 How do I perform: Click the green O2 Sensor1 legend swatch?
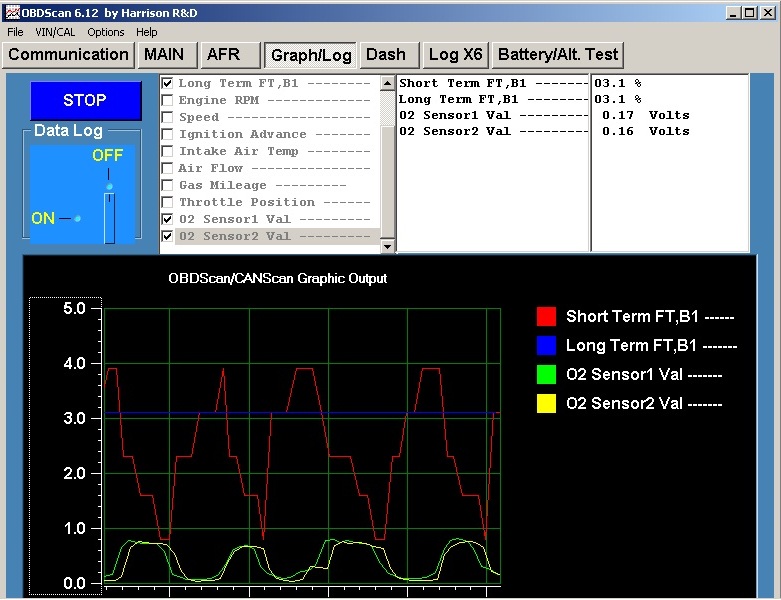[x=546, y=375]
